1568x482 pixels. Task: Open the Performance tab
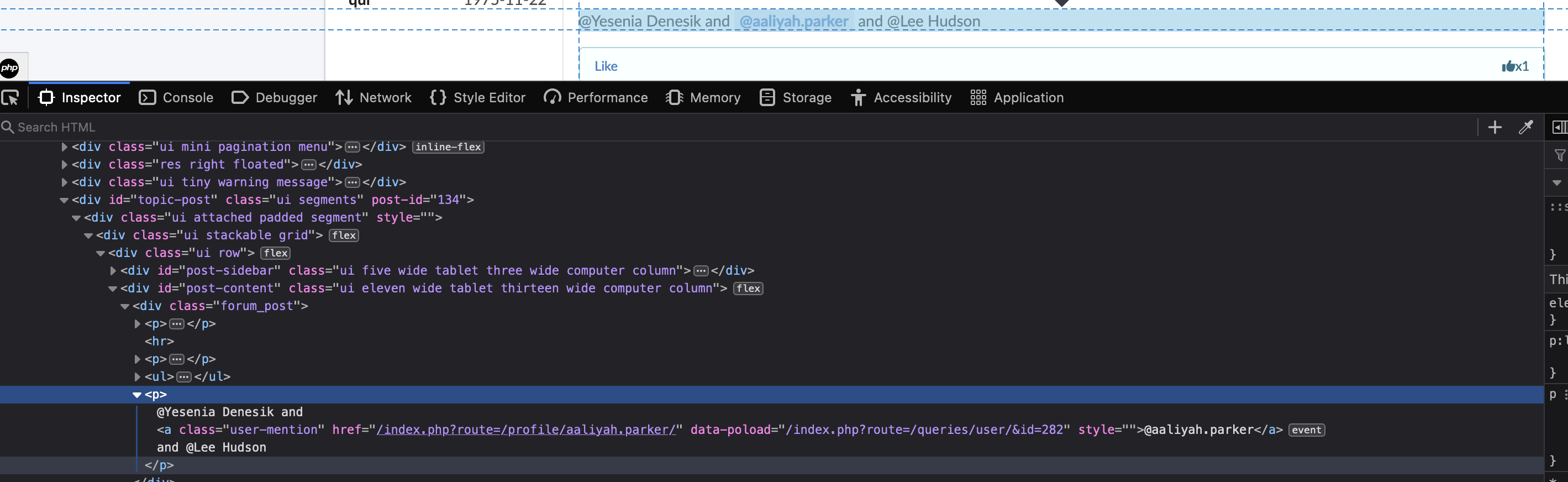tap(596, 97)
